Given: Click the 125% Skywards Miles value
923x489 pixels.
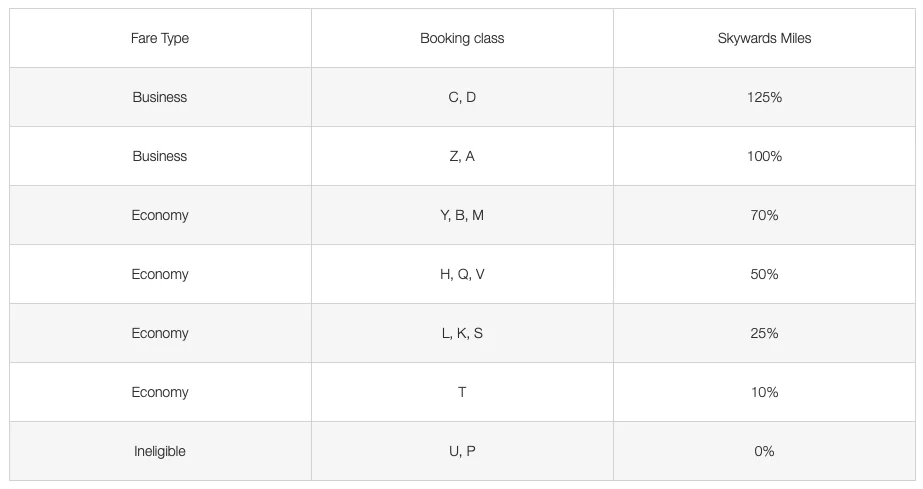Looking at the screenshot, I should 764,97.
